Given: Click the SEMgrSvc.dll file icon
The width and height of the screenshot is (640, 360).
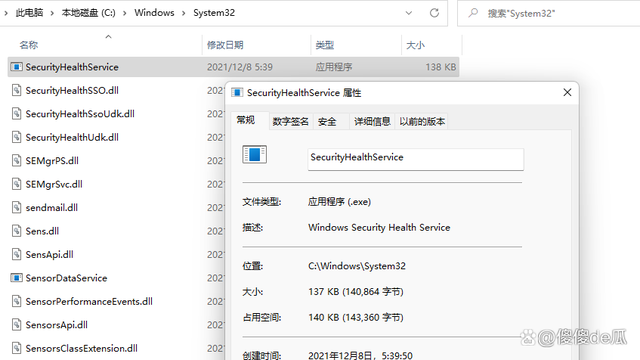Looking at the screenshot, I should pyautogui.click(x=16, y=184).
